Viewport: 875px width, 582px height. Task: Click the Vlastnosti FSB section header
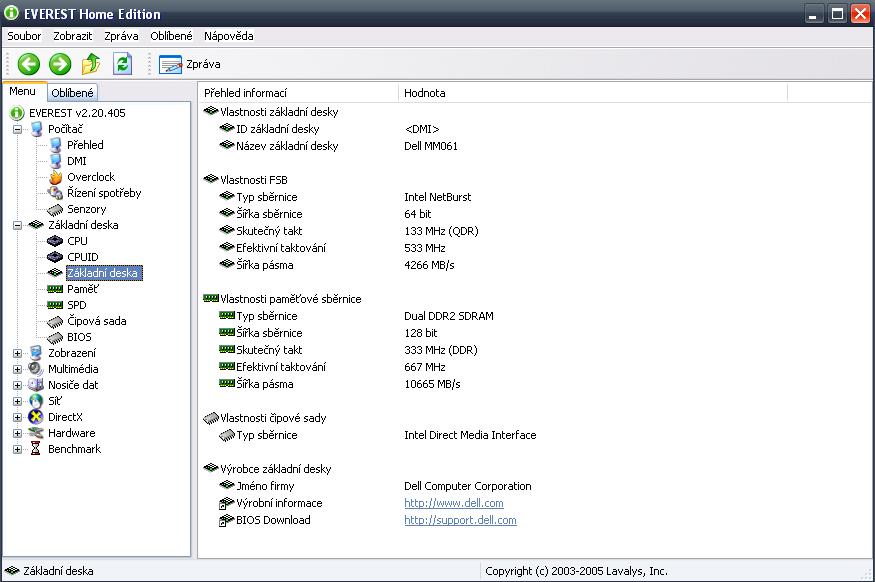point(253,180)
